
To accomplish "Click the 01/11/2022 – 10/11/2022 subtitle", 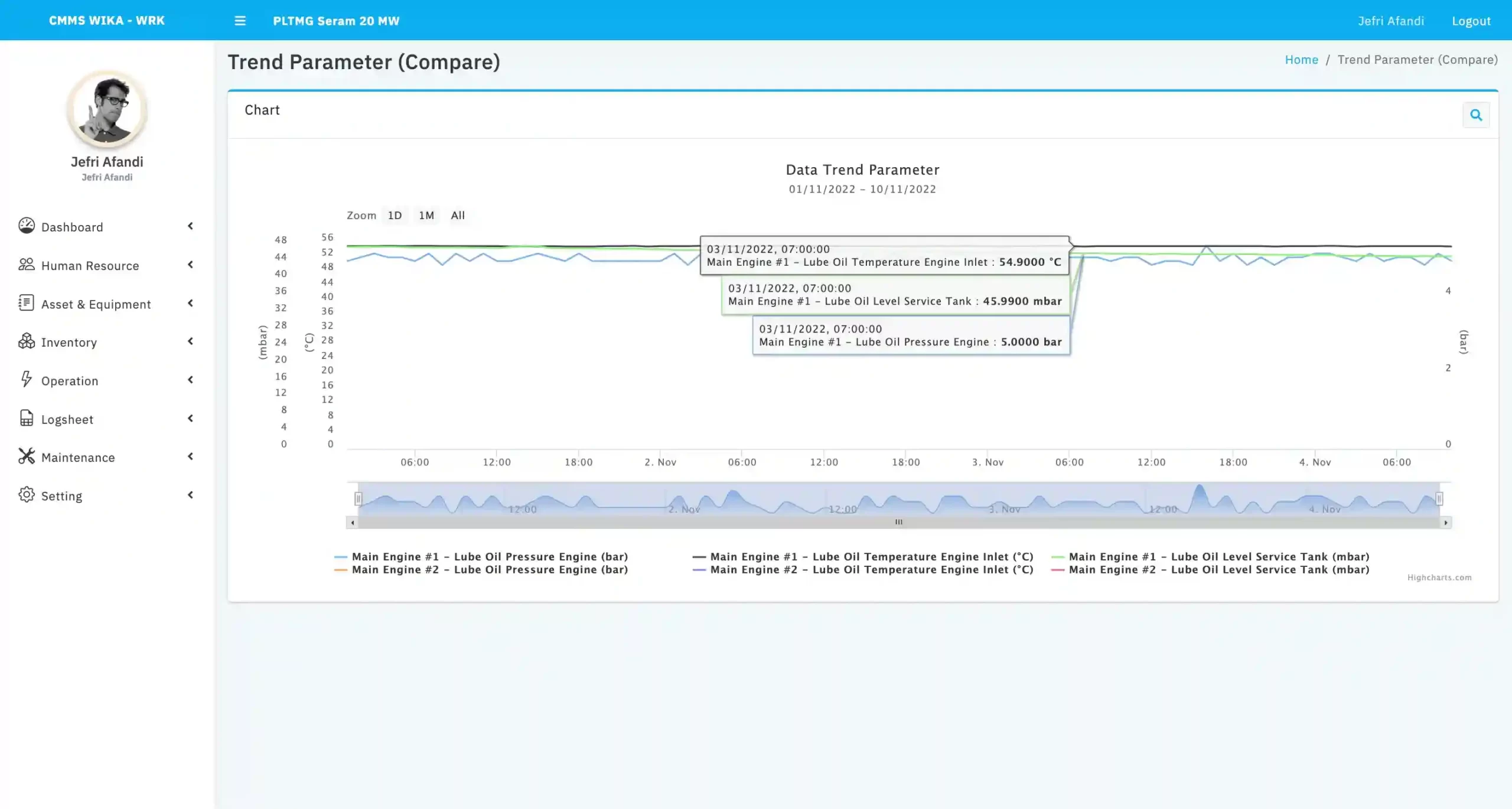I will click(862, 189).
